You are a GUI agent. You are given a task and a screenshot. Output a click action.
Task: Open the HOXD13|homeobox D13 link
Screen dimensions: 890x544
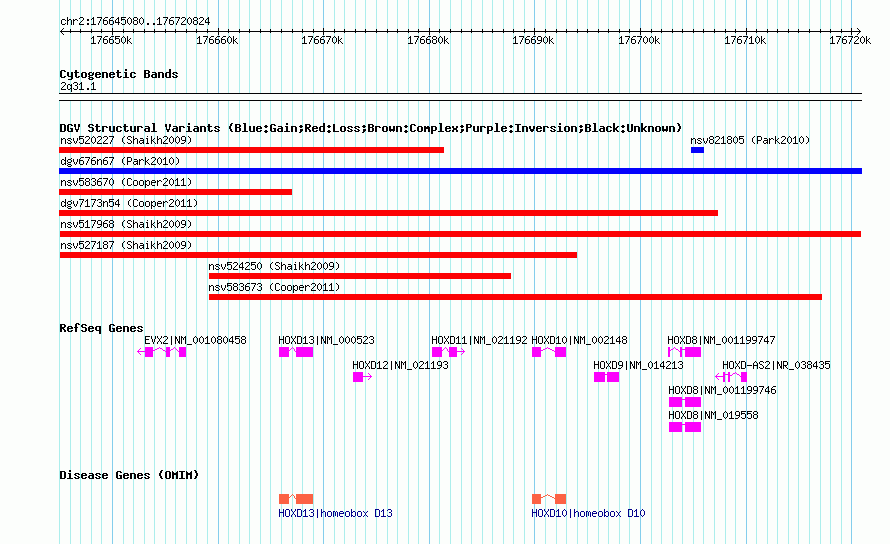pos(335,513)
